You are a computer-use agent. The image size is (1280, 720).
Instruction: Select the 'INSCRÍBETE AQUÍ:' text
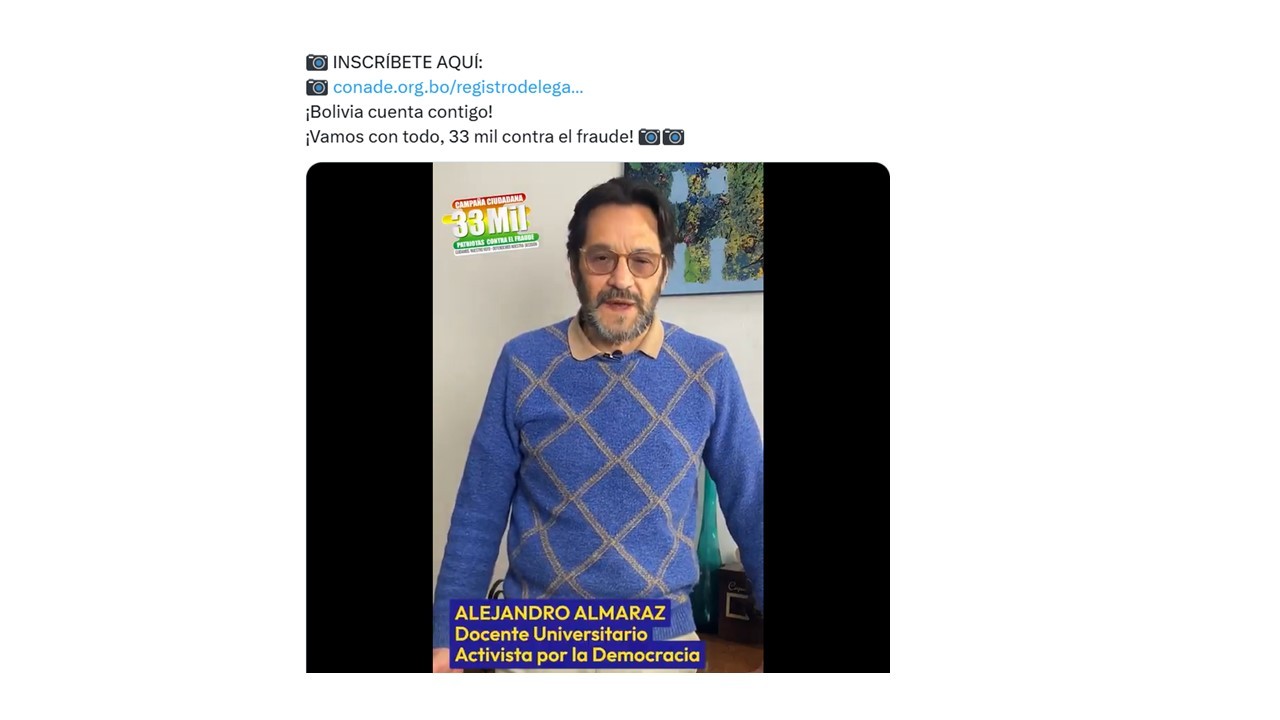pyautogui.click(x=407, y=62)
